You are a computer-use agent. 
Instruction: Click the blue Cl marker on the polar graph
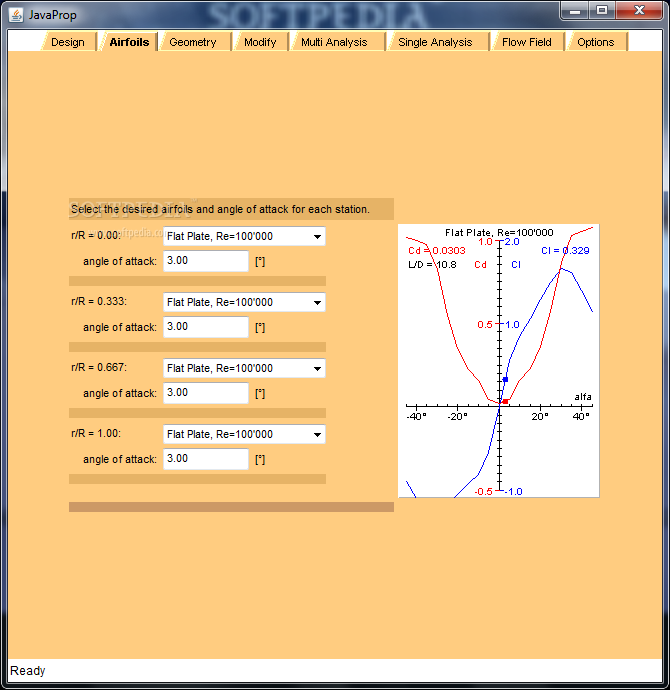505,379
